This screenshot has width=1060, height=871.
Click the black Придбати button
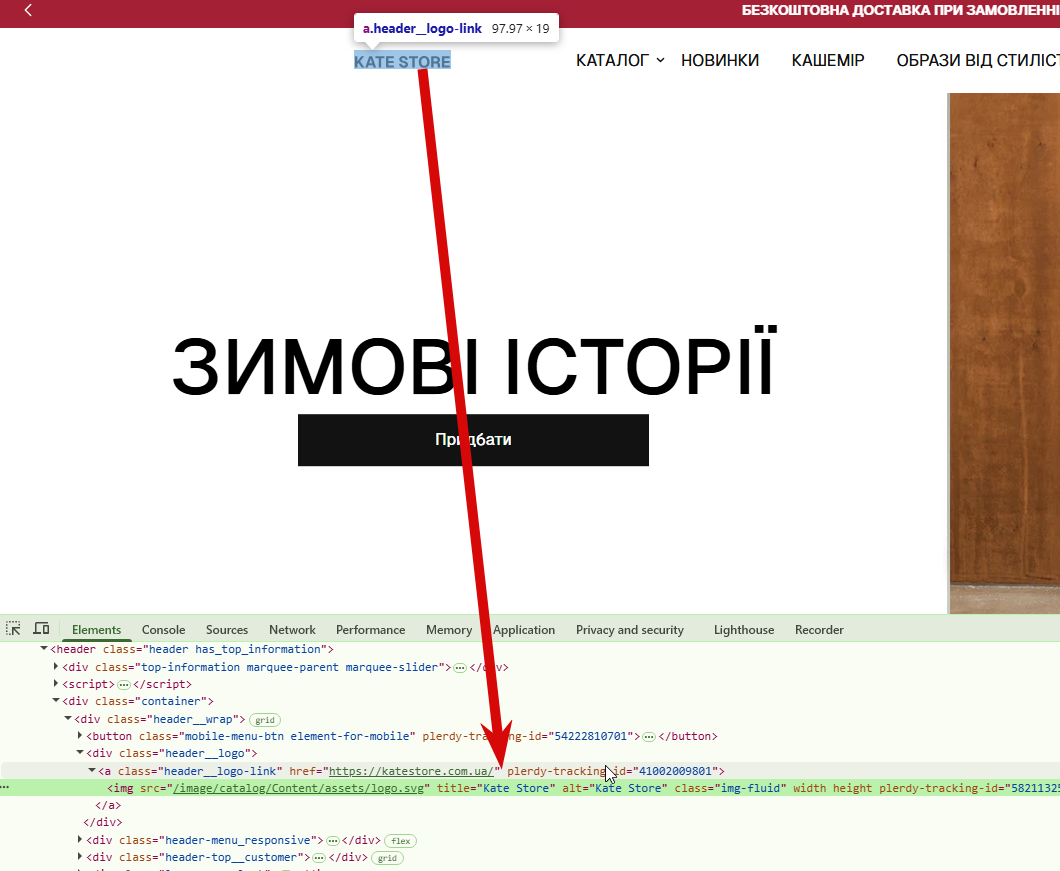[473, 440]
